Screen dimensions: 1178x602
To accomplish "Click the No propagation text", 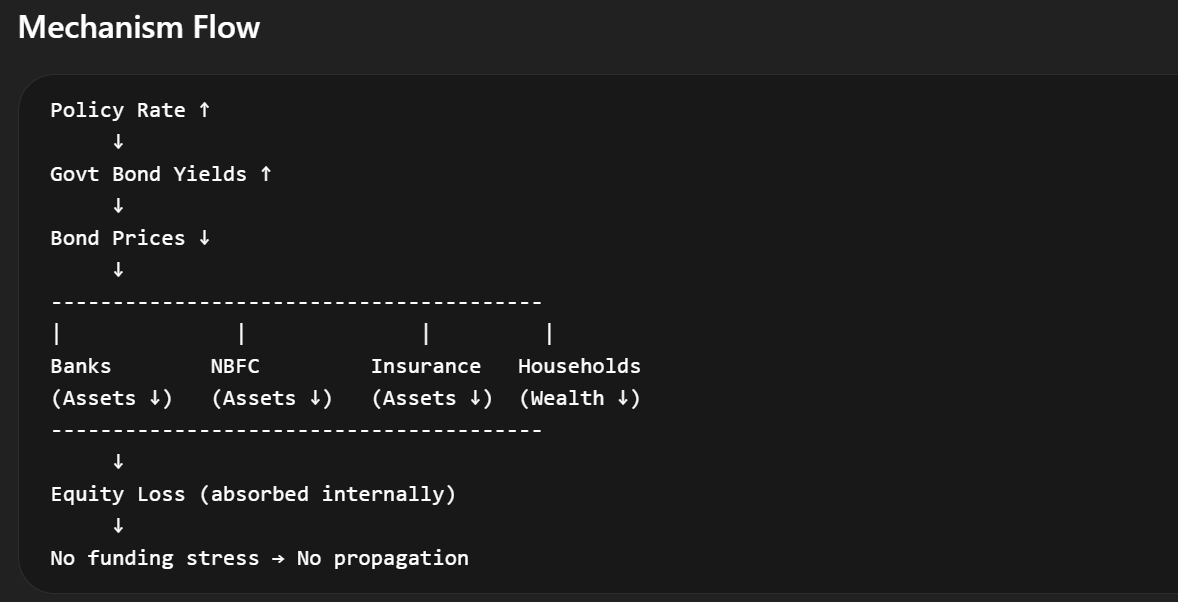I will pyautogui.click(x=383, y=558).
